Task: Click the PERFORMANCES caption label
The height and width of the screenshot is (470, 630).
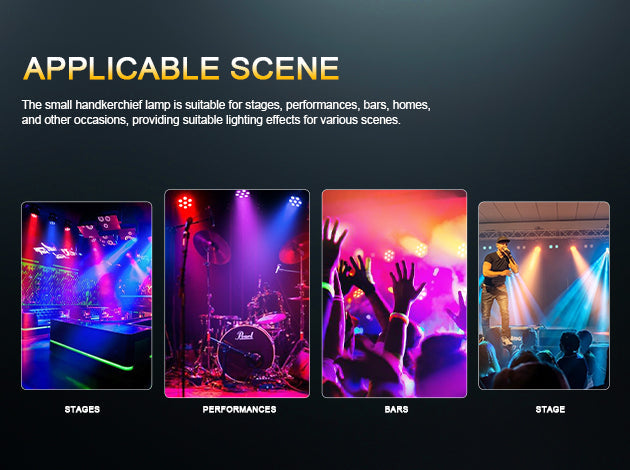Action: [x=239, y=409]
